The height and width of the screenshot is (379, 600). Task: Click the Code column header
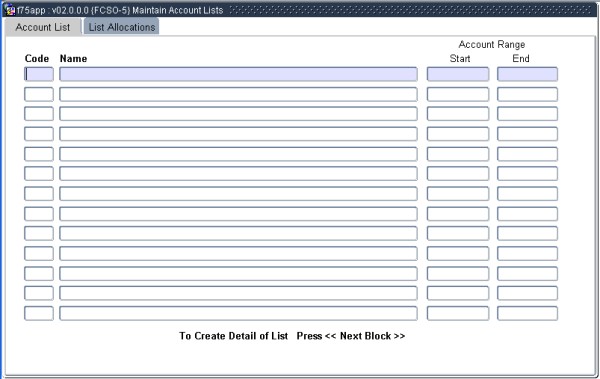tap(37, 59)
